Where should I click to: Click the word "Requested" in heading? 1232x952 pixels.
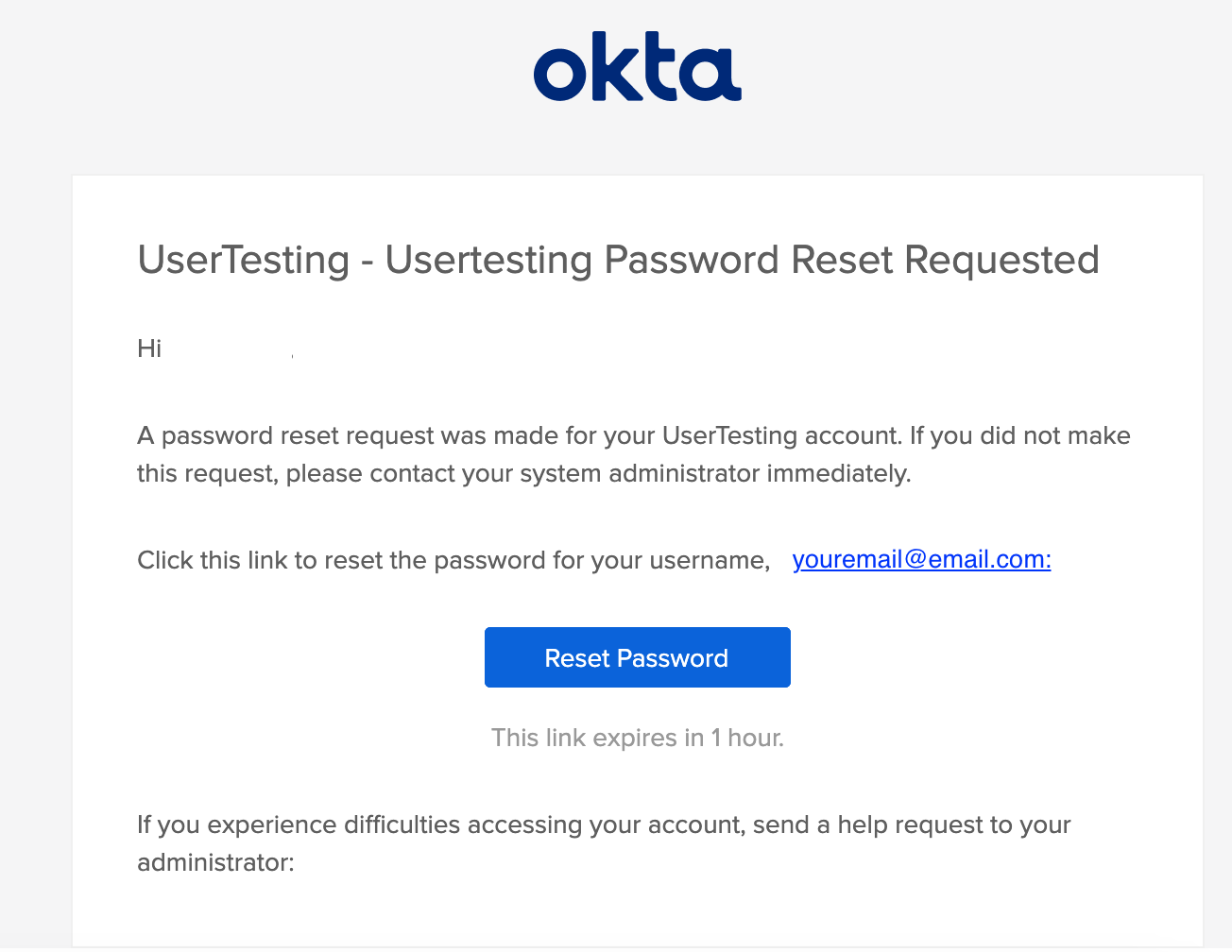[x=1001, y=260]
